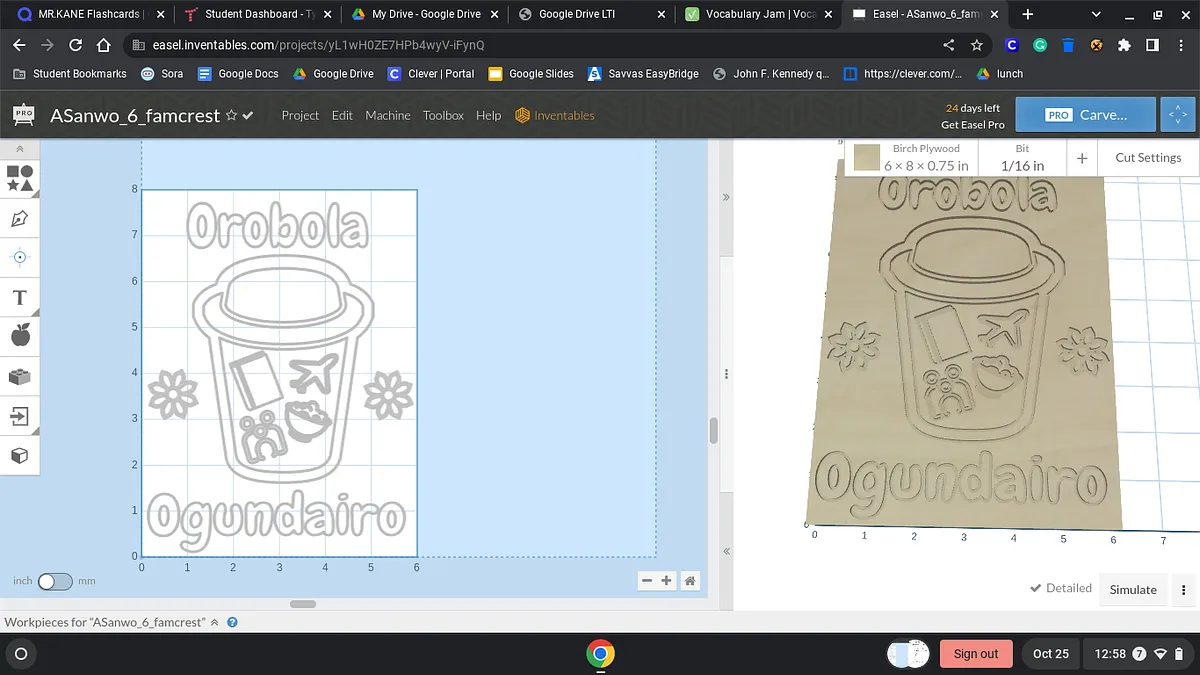Click the home reset view icon
The image size is (1200, 675).
pyautogui.click(x=690, y=581)
